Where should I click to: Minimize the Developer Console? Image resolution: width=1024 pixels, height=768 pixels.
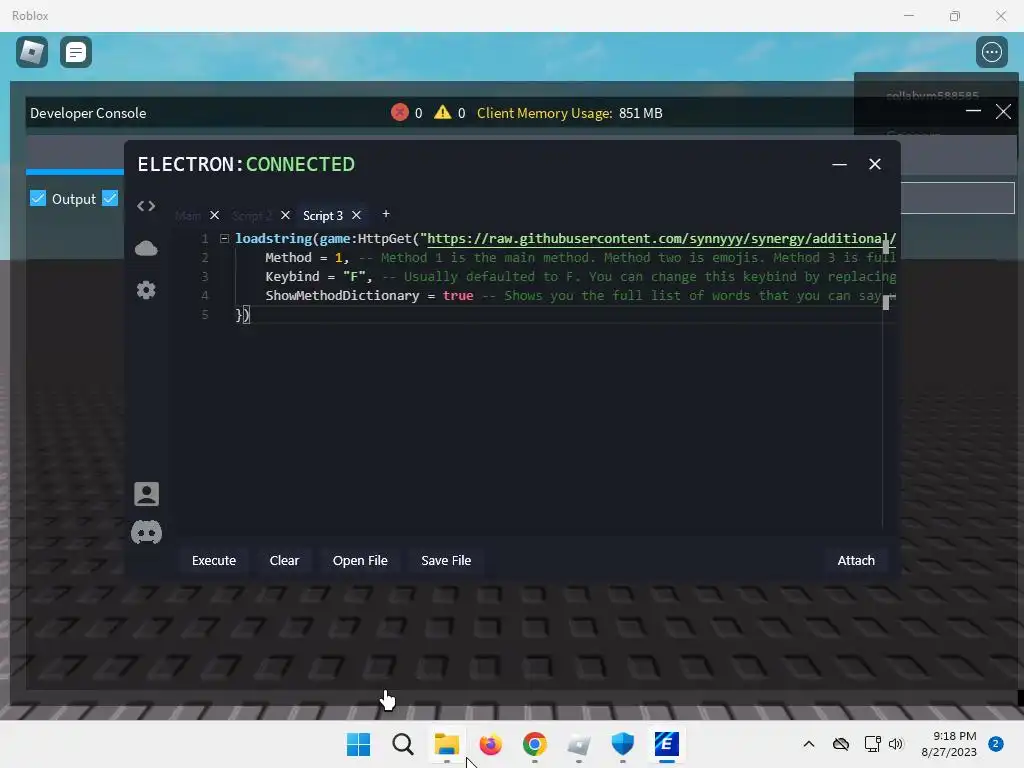973,112
